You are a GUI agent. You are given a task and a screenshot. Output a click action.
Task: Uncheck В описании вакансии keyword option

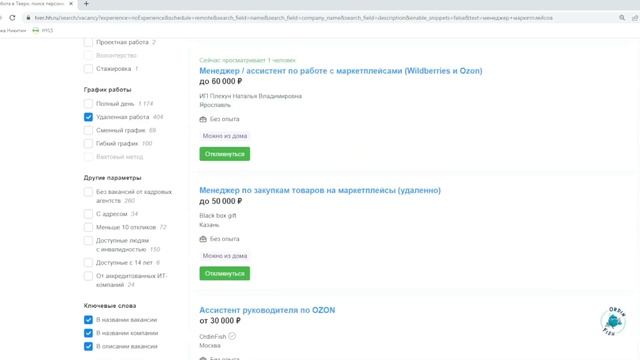88,347
